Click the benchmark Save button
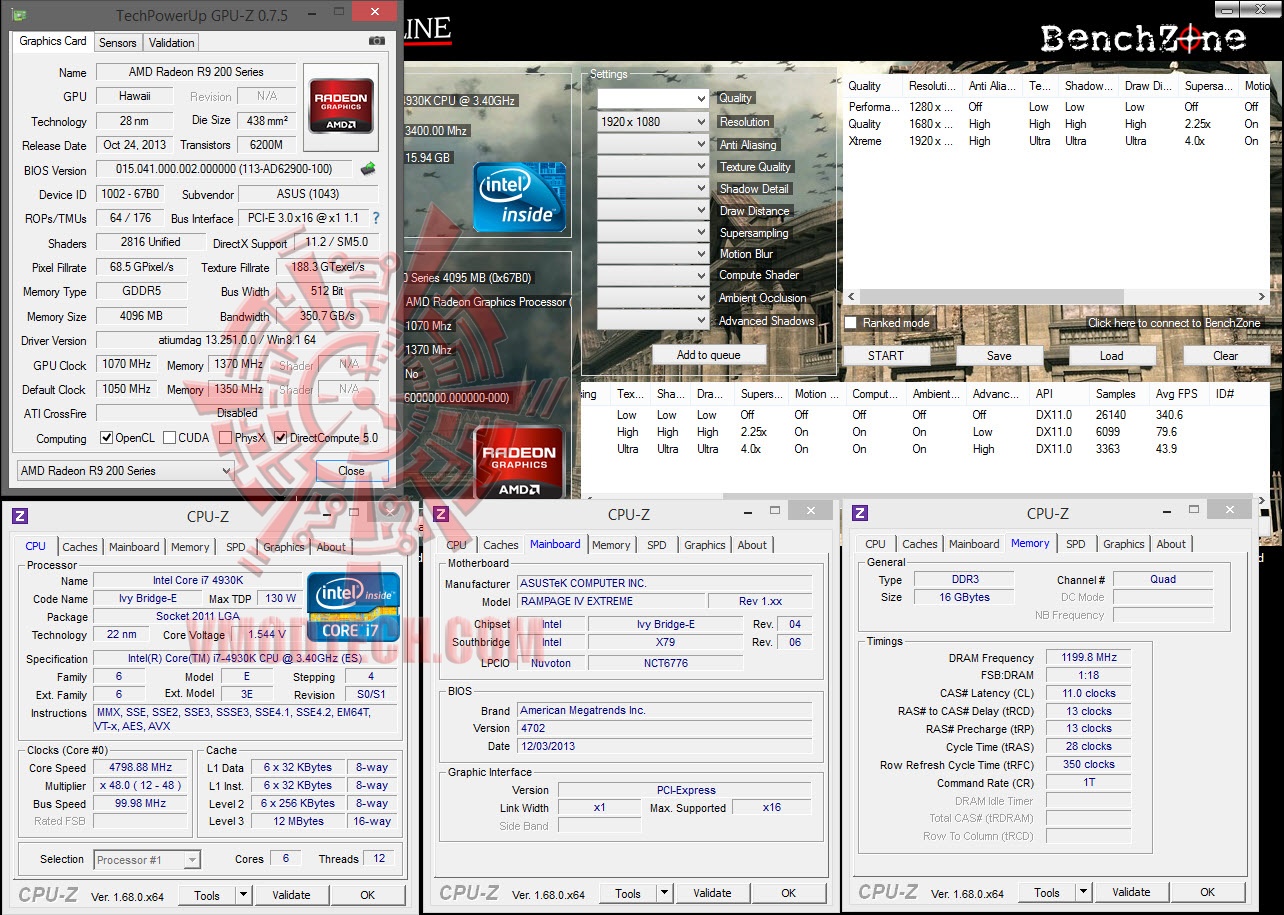 pyautogui.click(x=999, y=355)
